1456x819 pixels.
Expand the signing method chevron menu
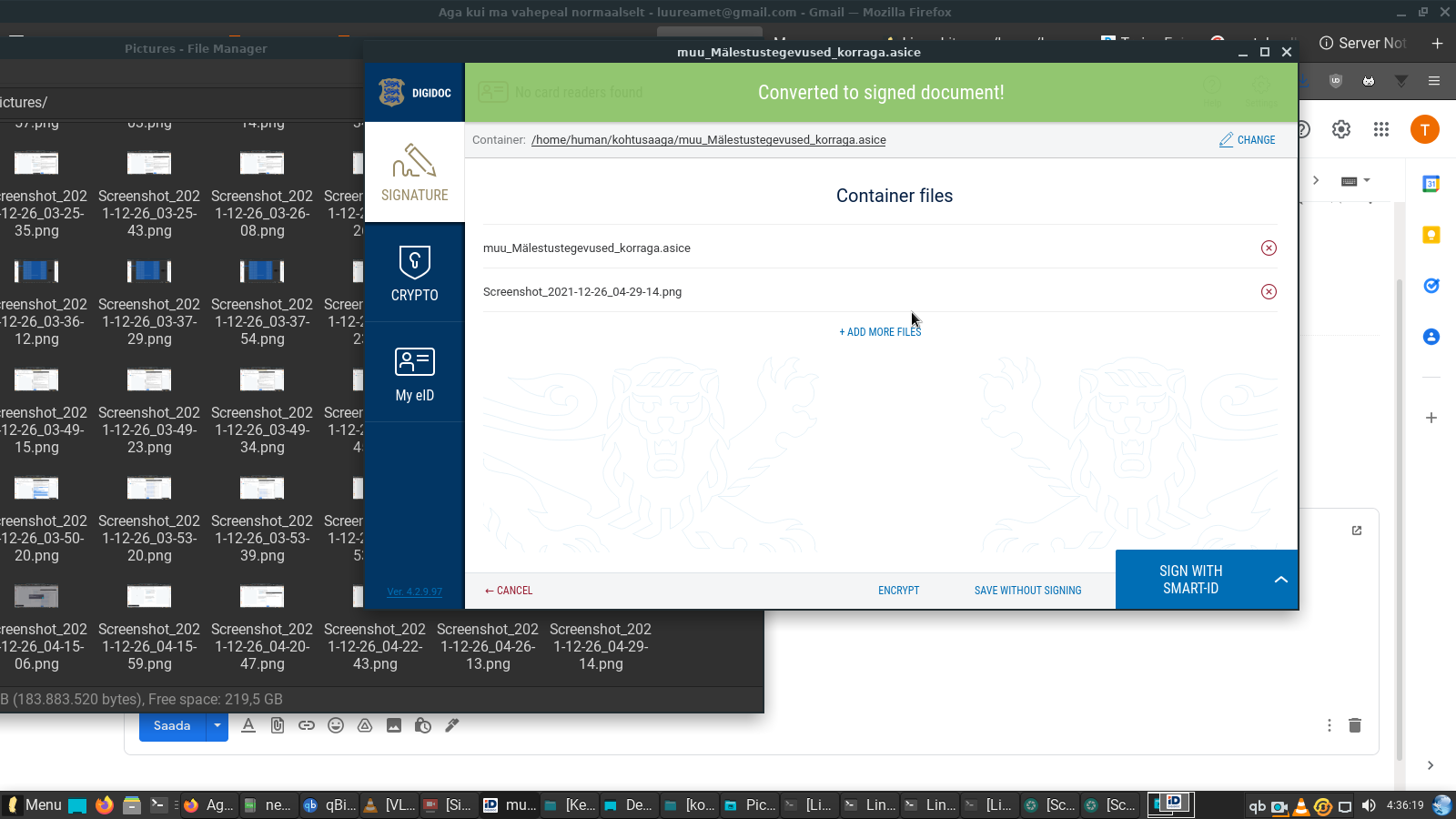(1281, 580)
